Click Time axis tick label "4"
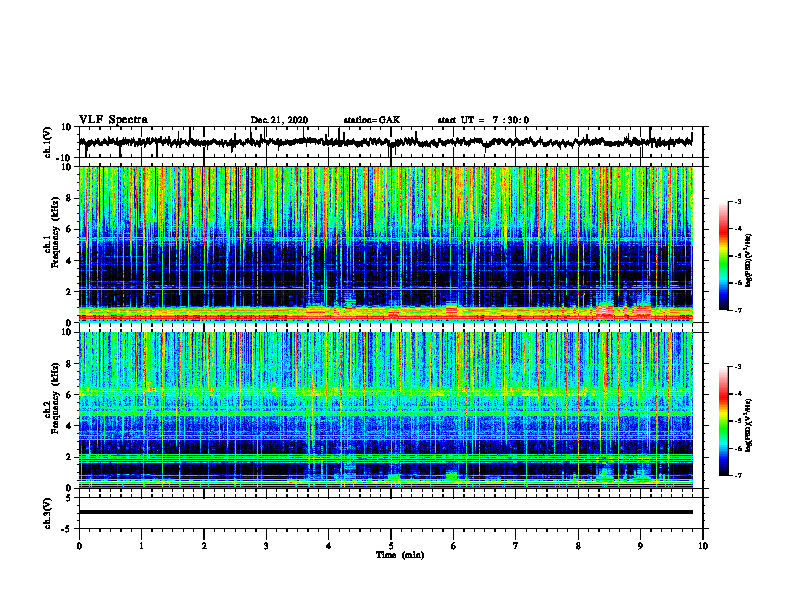Screen dimensions: 792x612 [329, 546]
